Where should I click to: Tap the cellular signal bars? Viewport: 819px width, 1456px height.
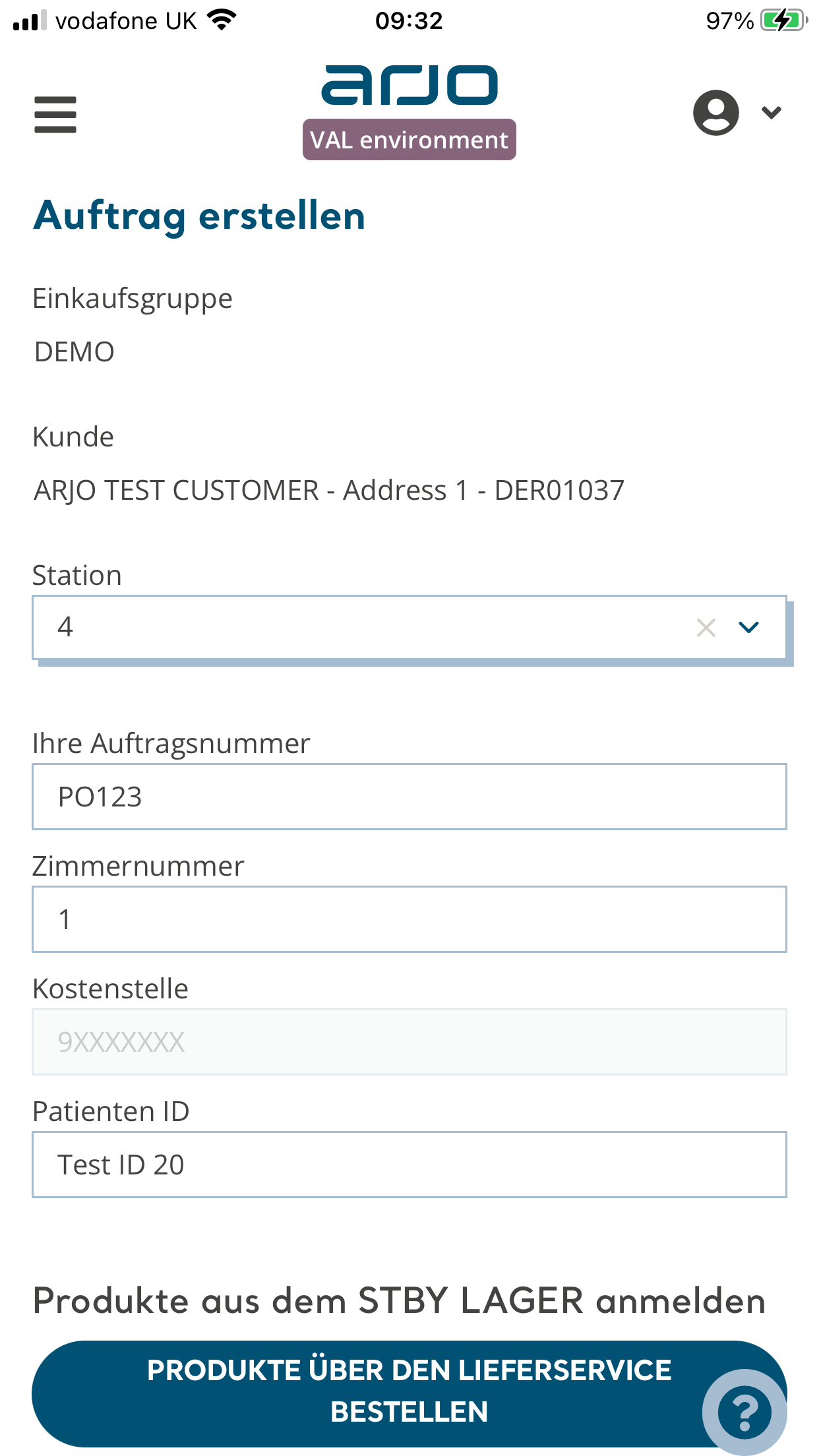[x=30, y=20]
